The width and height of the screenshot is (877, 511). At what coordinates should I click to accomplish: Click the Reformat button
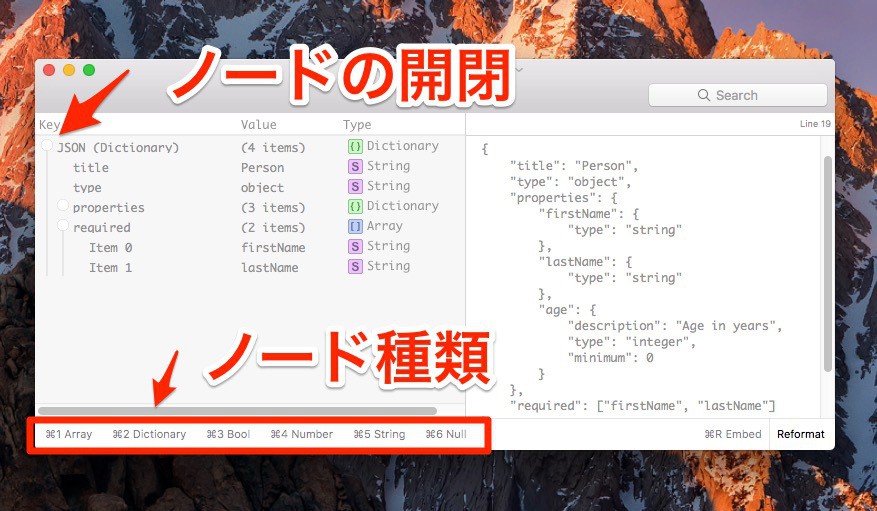pyautogui.click(x=801, y=434)
